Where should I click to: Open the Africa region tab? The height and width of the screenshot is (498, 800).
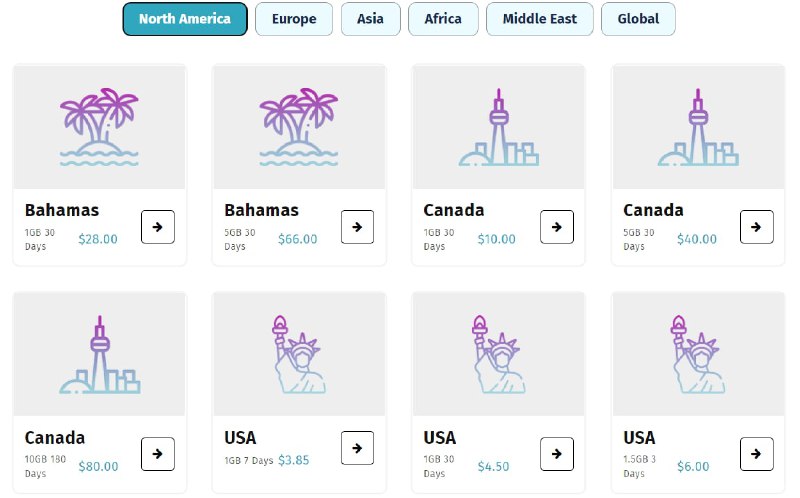(442, 19)
